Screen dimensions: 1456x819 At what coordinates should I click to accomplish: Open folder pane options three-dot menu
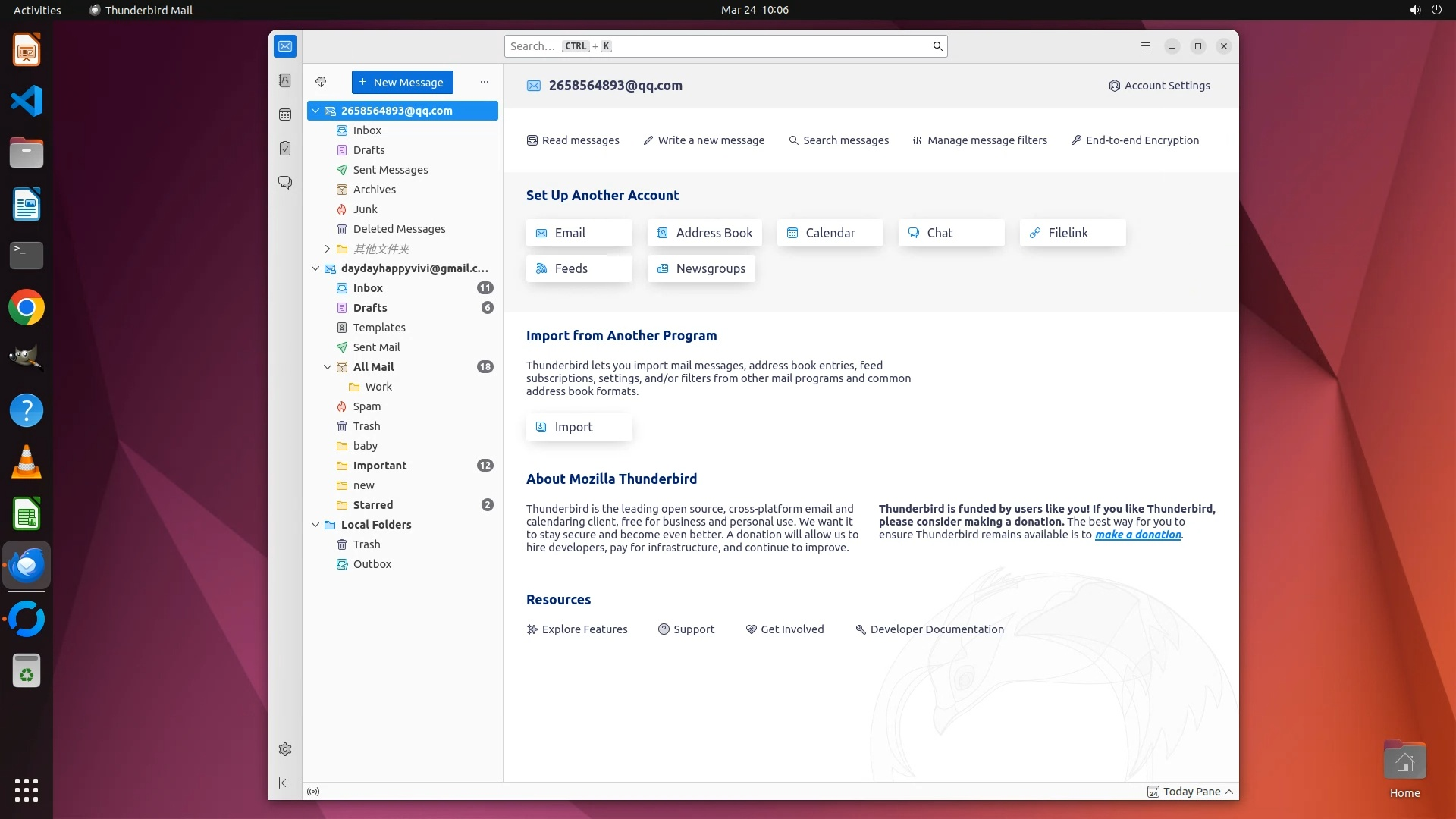coord(485,82)
